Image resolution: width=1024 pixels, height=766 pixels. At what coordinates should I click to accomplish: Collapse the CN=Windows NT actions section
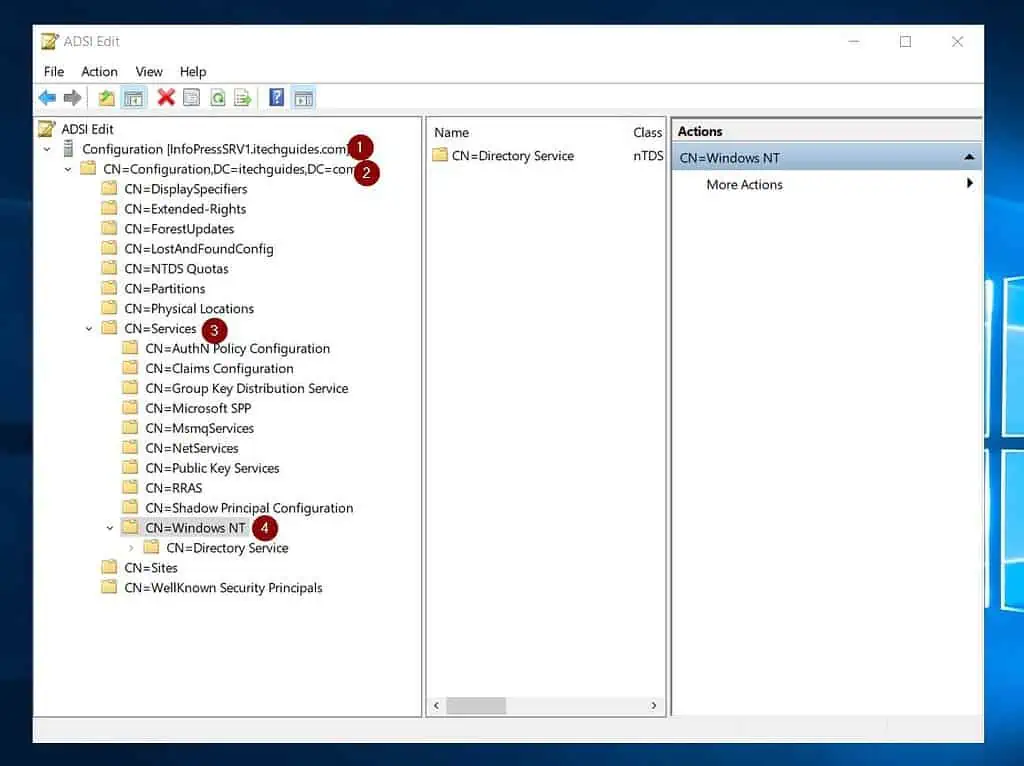tap(969, 157)
